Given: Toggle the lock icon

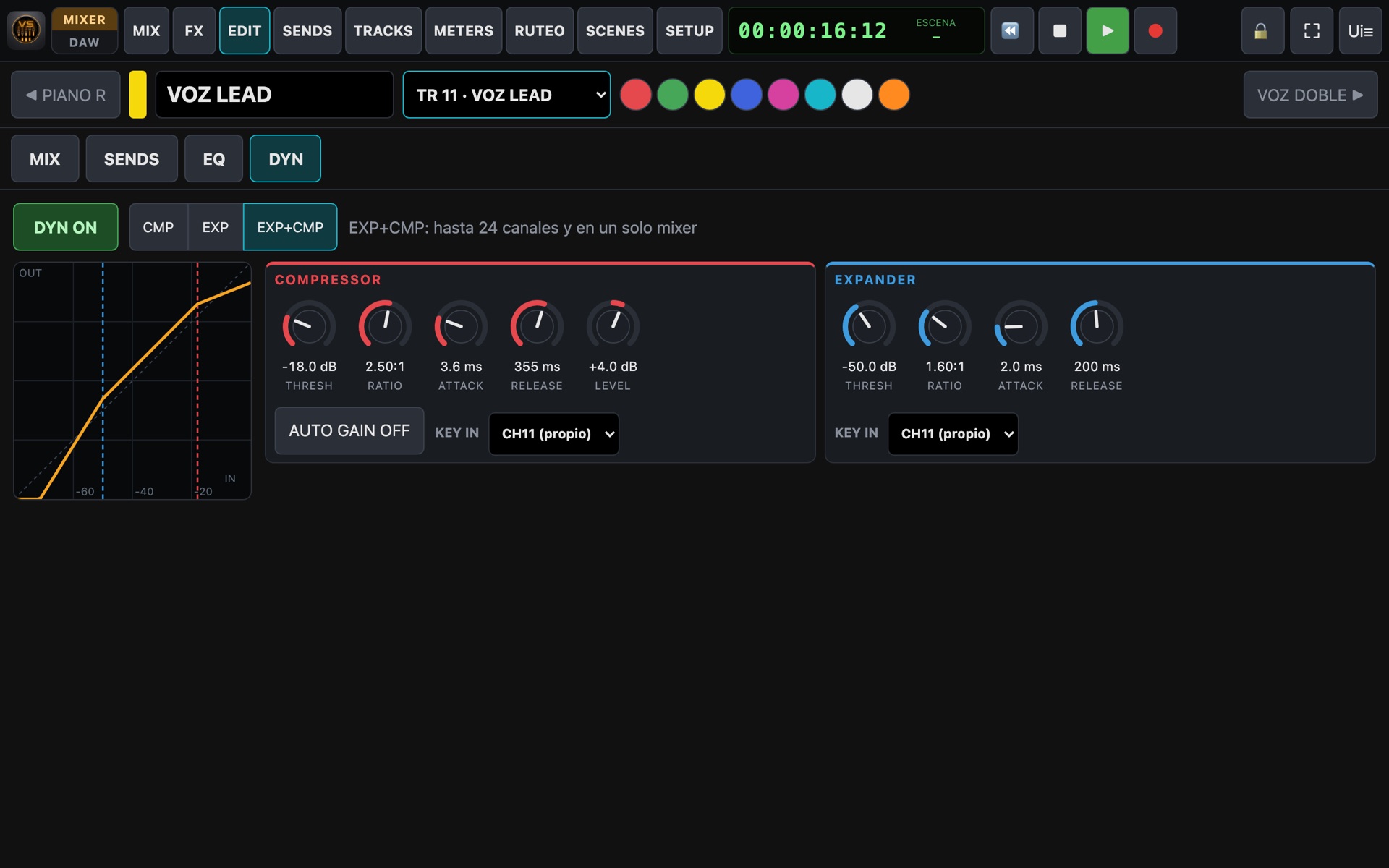Looking at the screenshot, I should click(x=1262, y=30).
